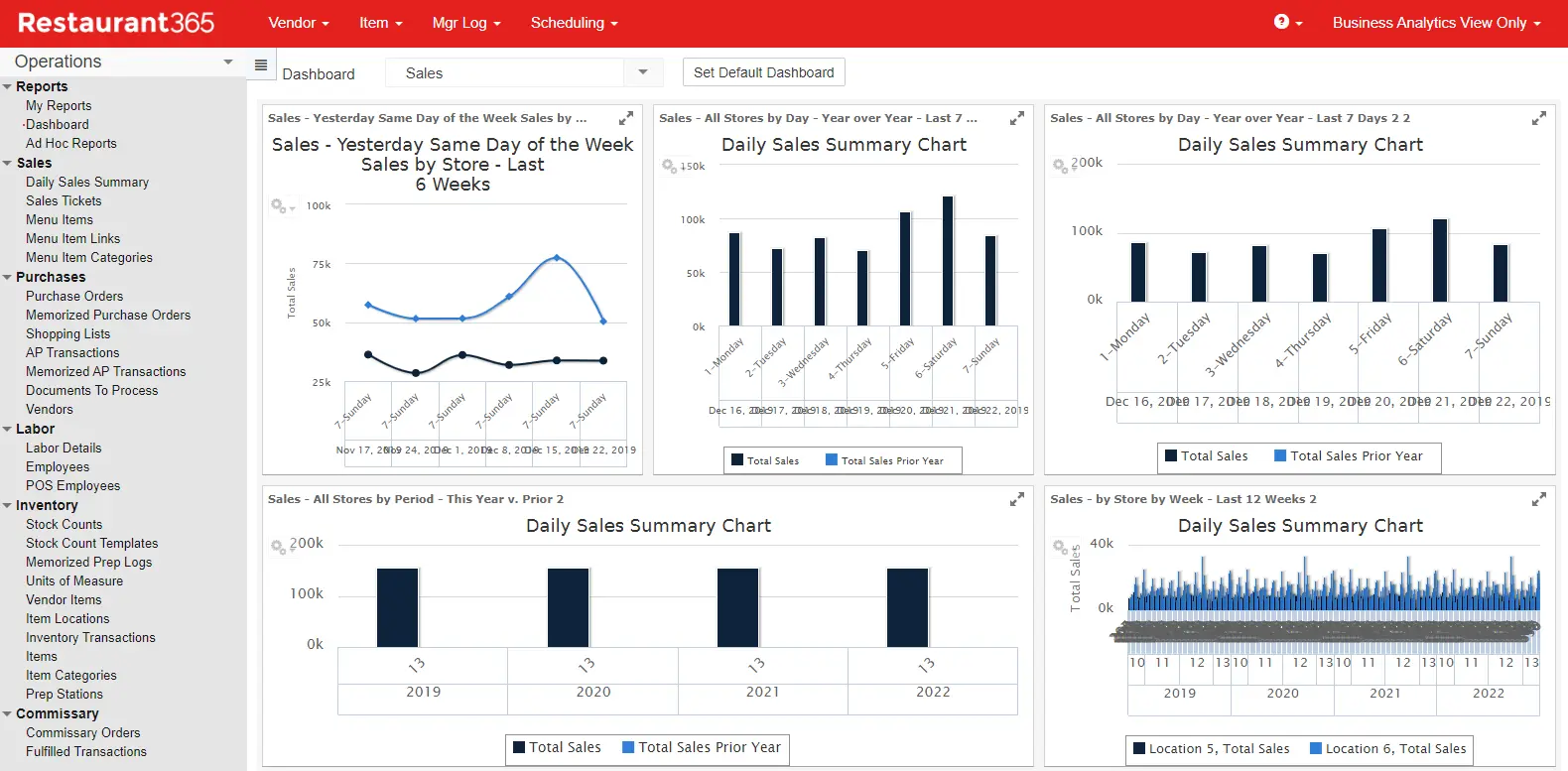Viewport: 1568px width, 771px height.
Task: Click the Restaurant365 logo
Action: 116,23
